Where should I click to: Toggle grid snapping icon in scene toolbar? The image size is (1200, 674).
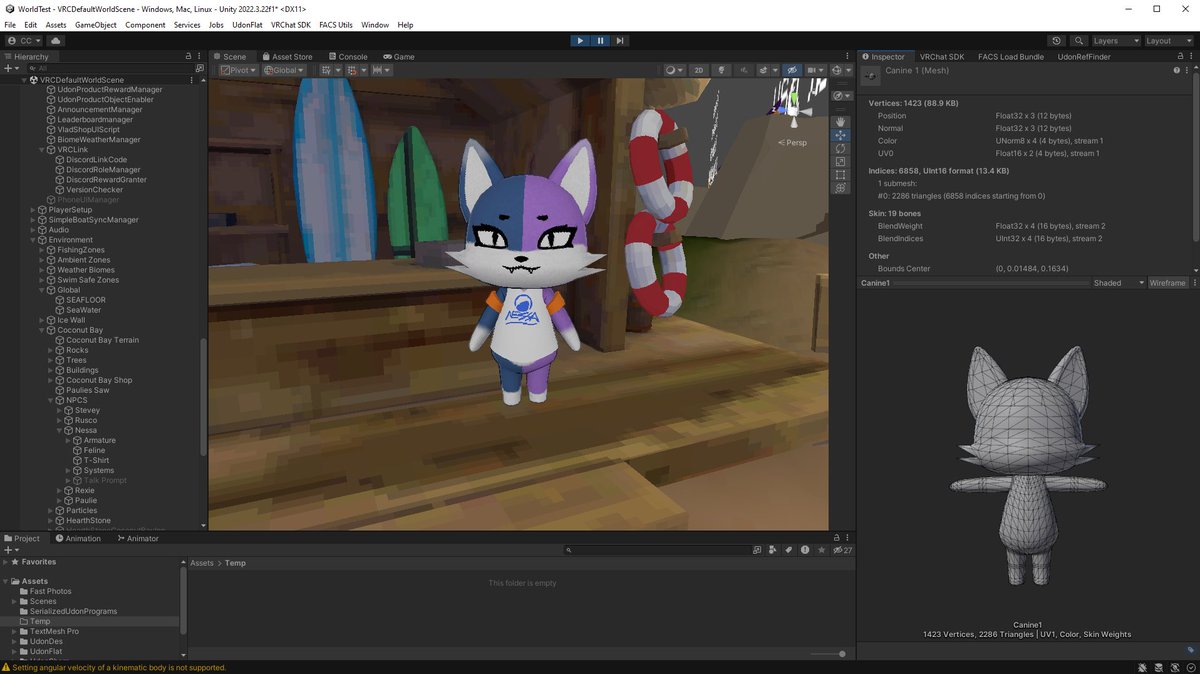328,70
